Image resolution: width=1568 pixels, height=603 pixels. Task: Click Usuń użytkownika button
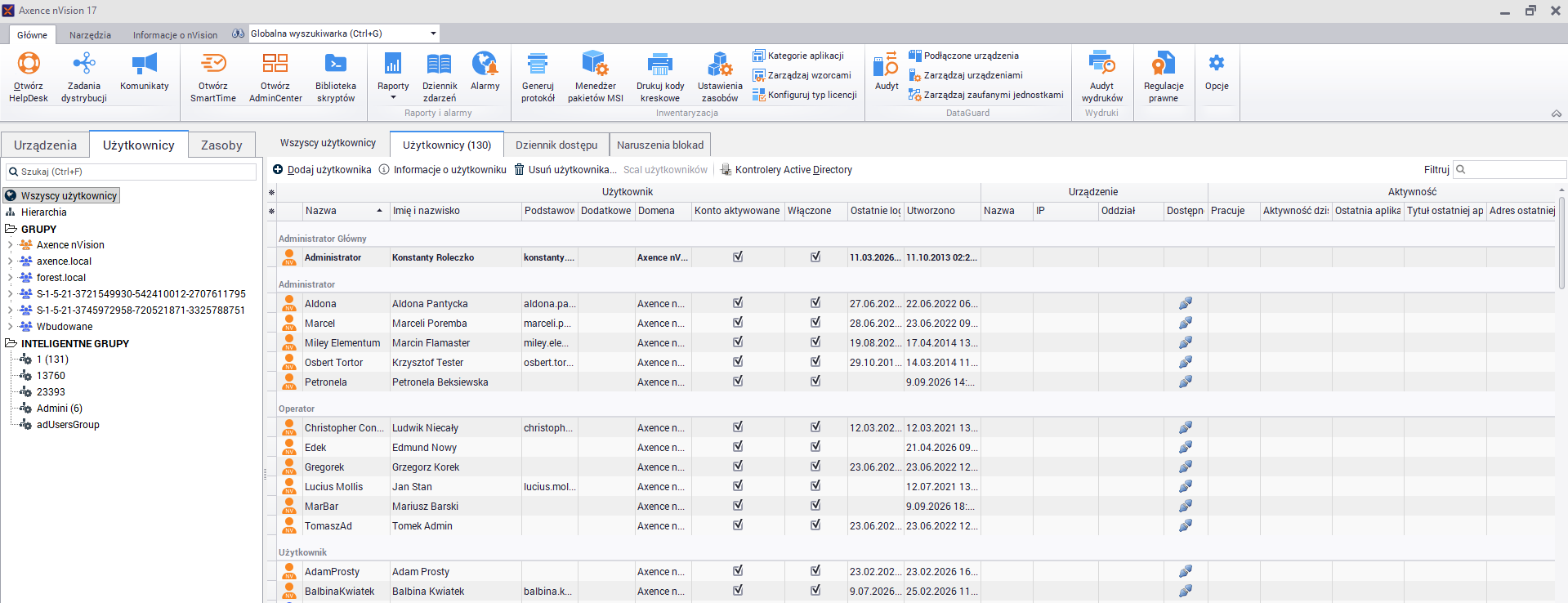[565, 169]
